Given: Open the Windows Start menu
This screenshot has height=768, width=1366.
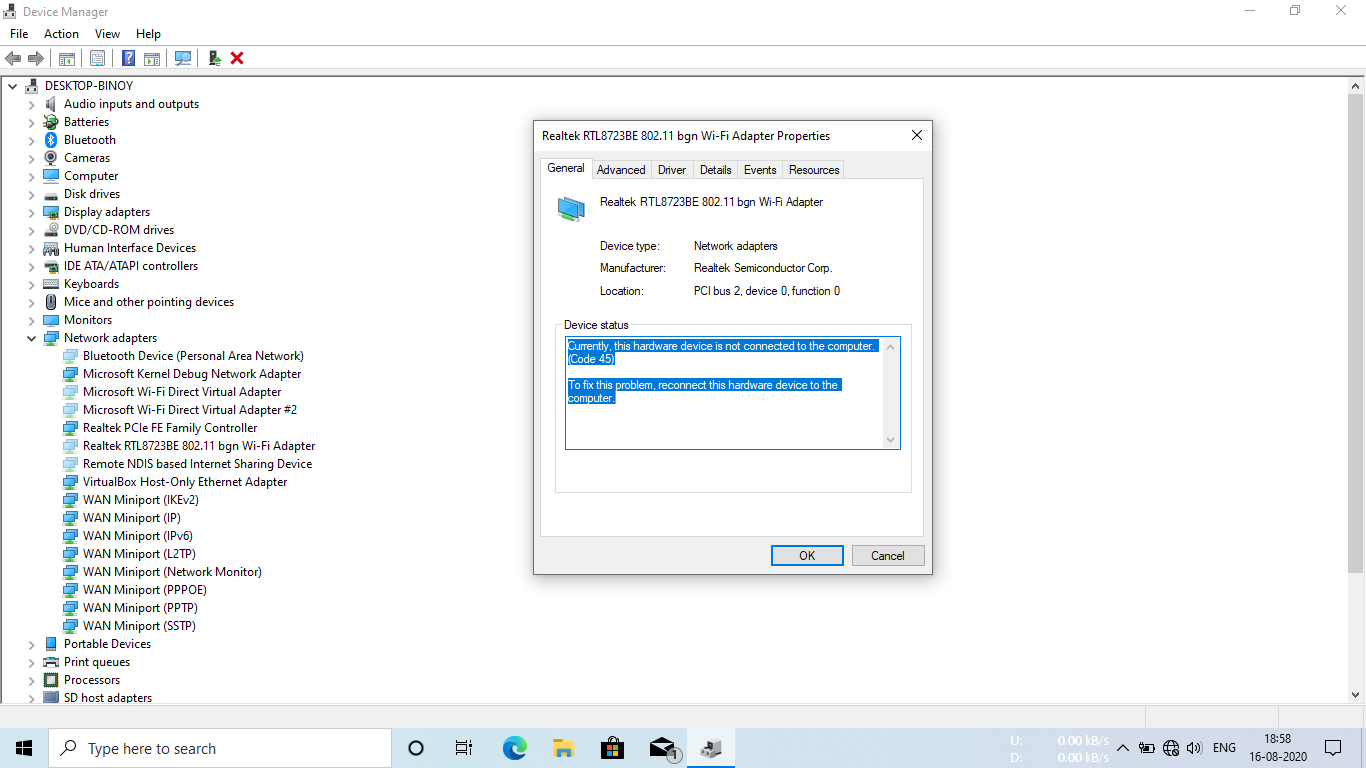Looking at the screenshot, I should tap(24, 748).
